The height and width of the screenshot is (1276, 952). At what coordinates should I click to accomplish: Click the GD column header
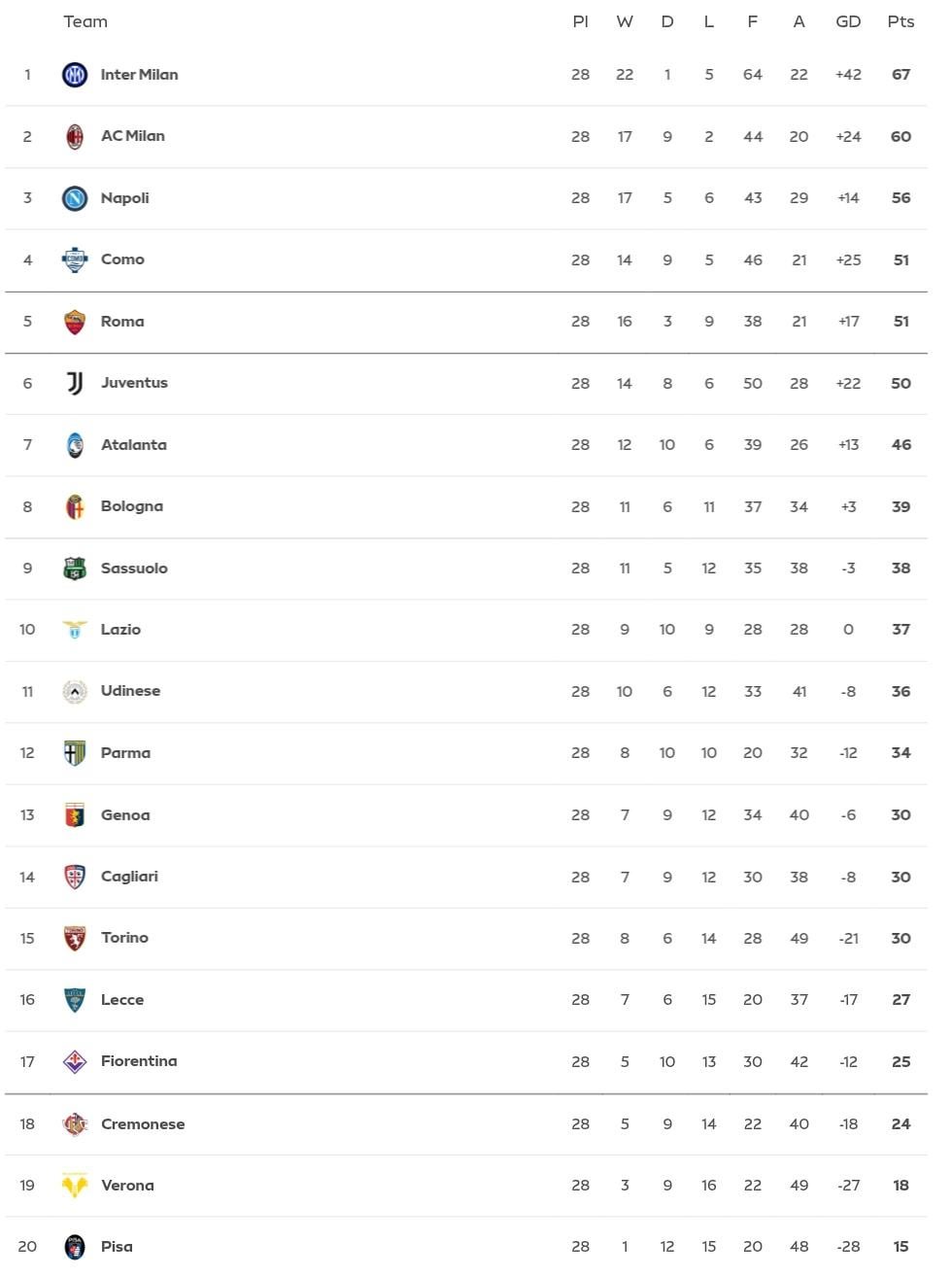[848, 21]
